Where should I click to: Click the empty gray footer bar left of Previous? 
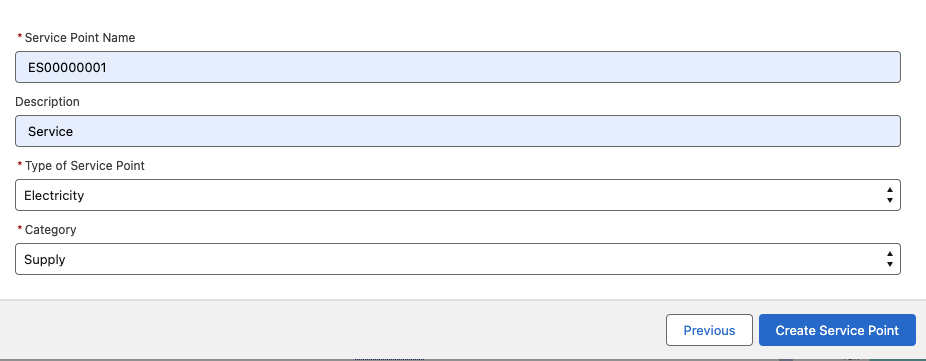point(331,330)
